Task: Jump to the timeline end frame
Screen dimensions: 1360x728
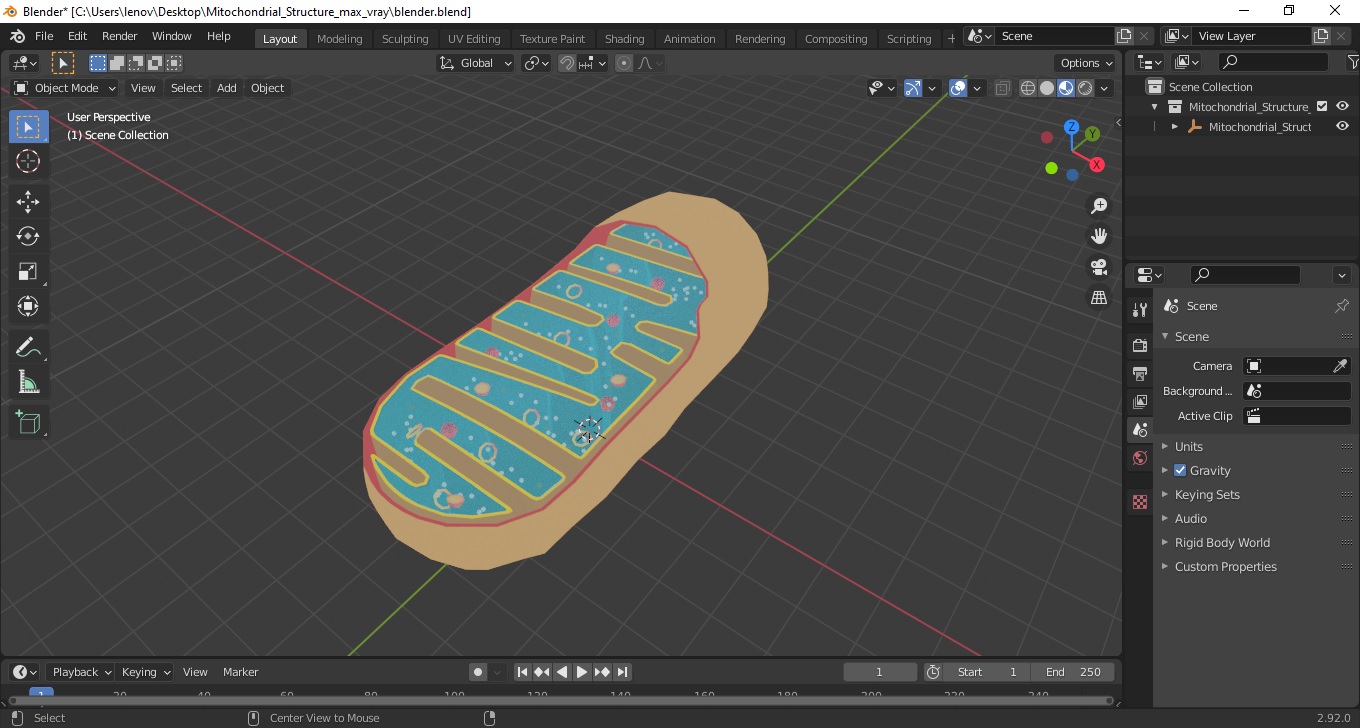Action: [x=622, y=672]
